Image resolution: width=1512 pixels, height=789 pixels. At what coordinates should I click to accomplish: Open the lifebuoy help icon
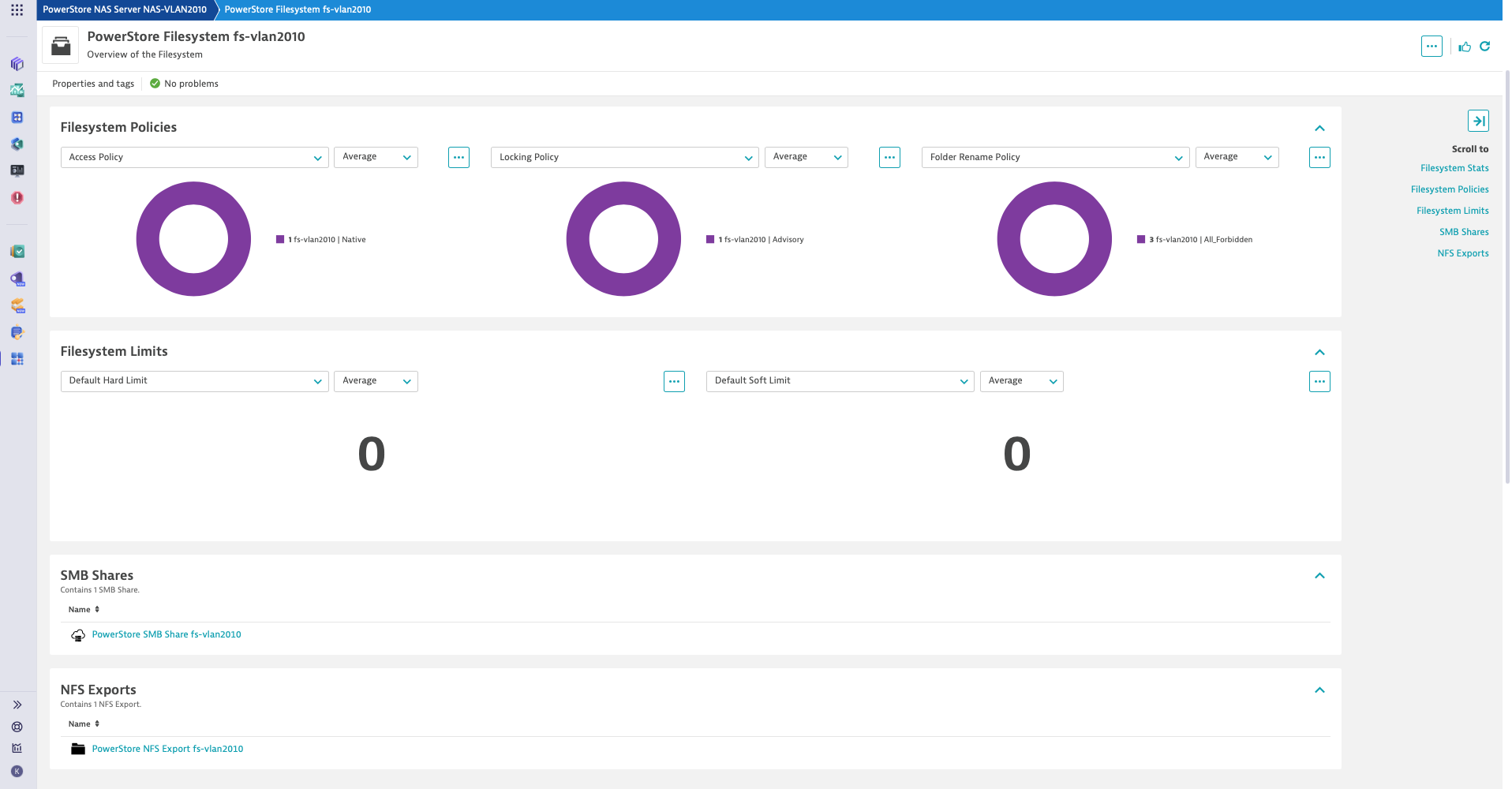(17, 727)
